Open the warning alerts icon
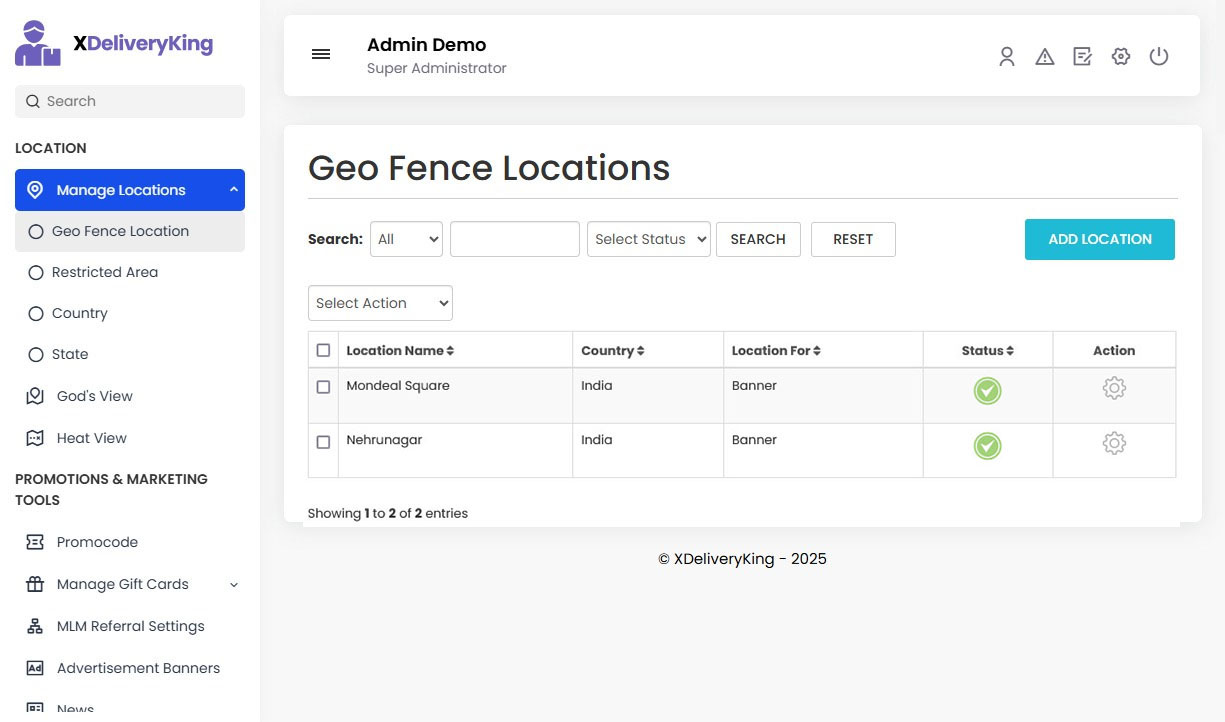 point(1045,57)
